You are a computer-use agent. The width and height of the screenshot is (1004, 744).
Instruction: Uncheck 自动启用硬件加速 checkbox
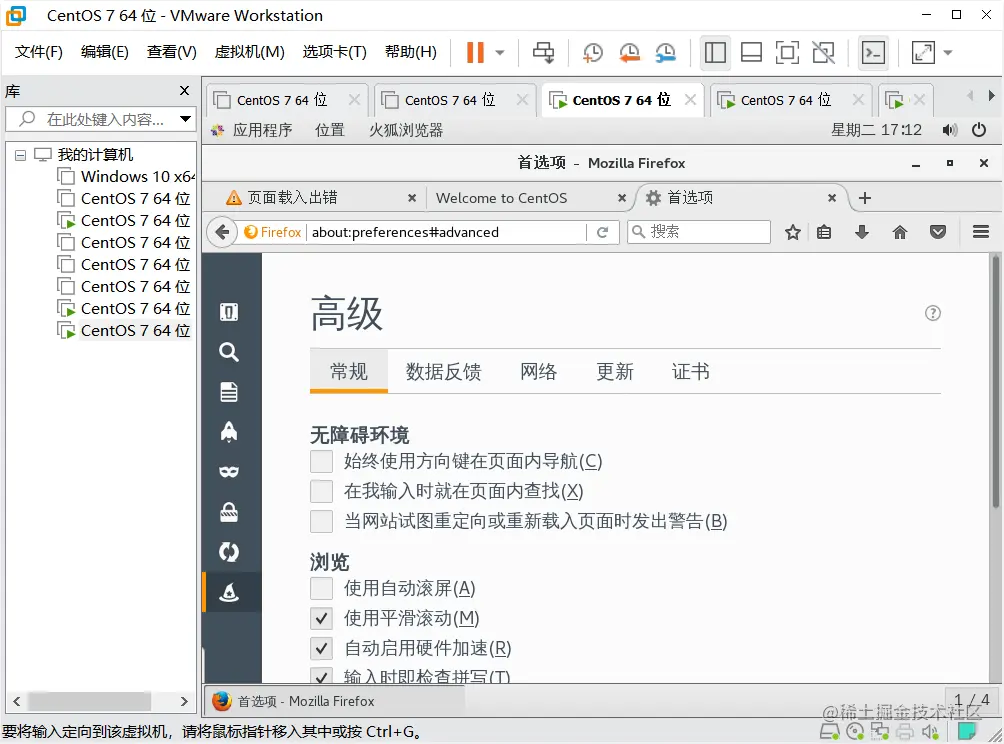(x=321, y=648)
